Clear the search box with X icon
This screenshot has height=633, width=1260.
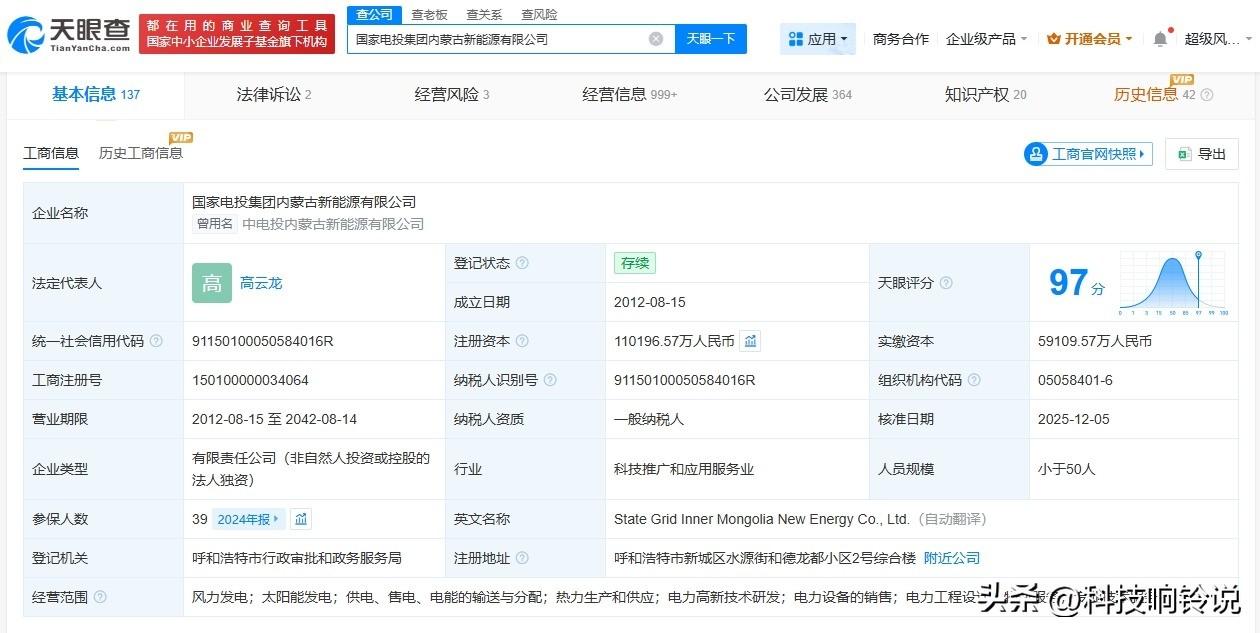point(656,39)
